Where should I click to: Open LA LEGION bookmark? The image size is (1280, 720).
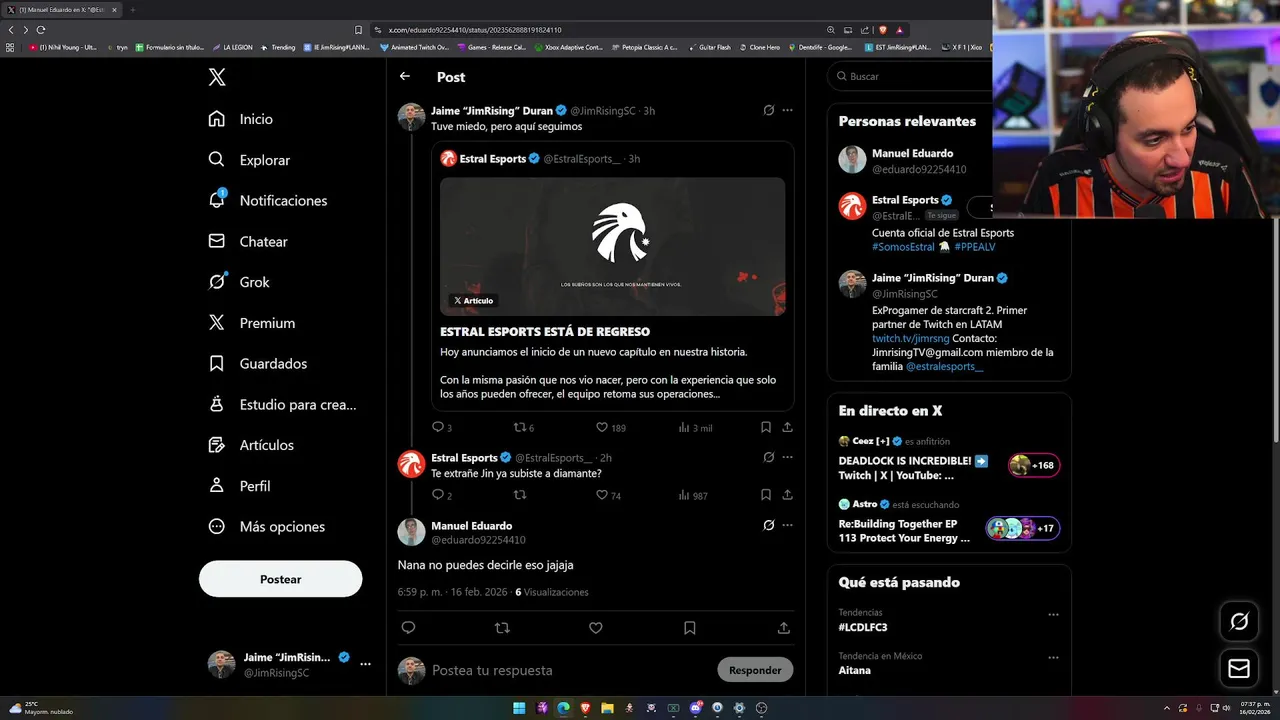point(232,47)
